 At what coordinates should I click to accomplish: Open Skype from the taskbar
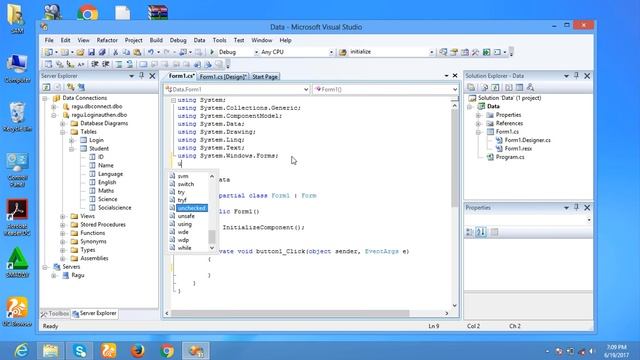[80, 351]
